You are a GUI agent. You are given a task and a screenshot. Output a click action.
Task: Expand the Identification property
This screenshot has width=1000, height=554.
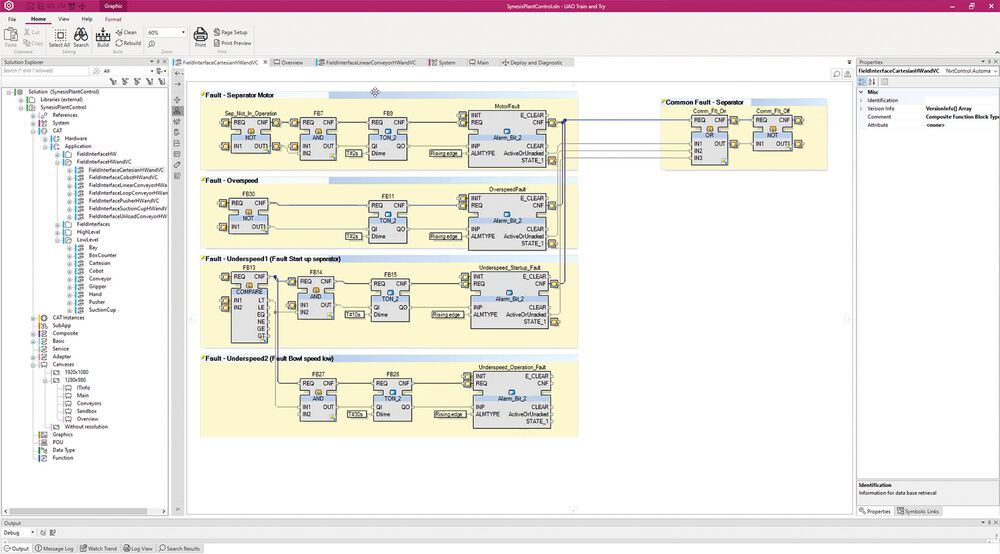[861, 100]
